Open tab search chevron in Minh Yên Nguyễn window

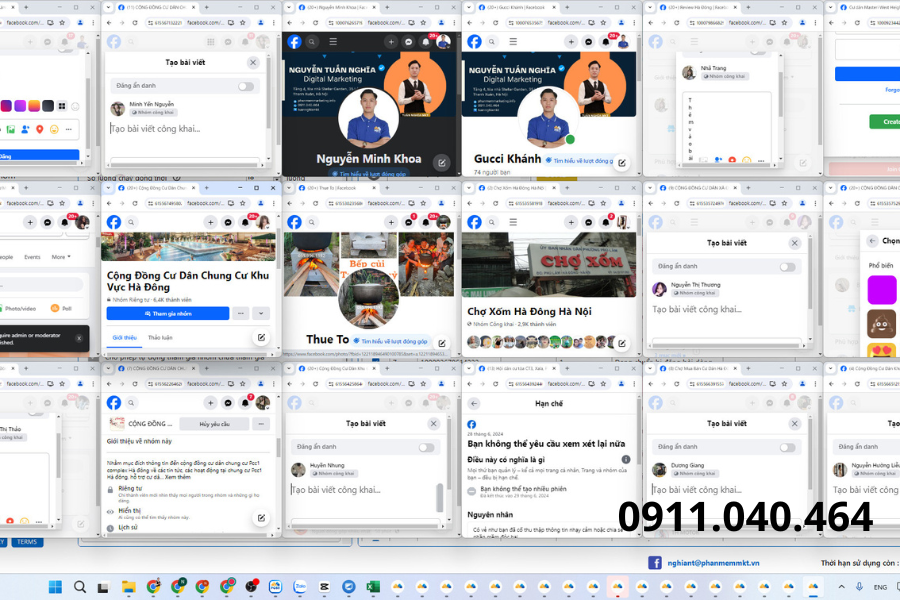(x=110, y=7)
